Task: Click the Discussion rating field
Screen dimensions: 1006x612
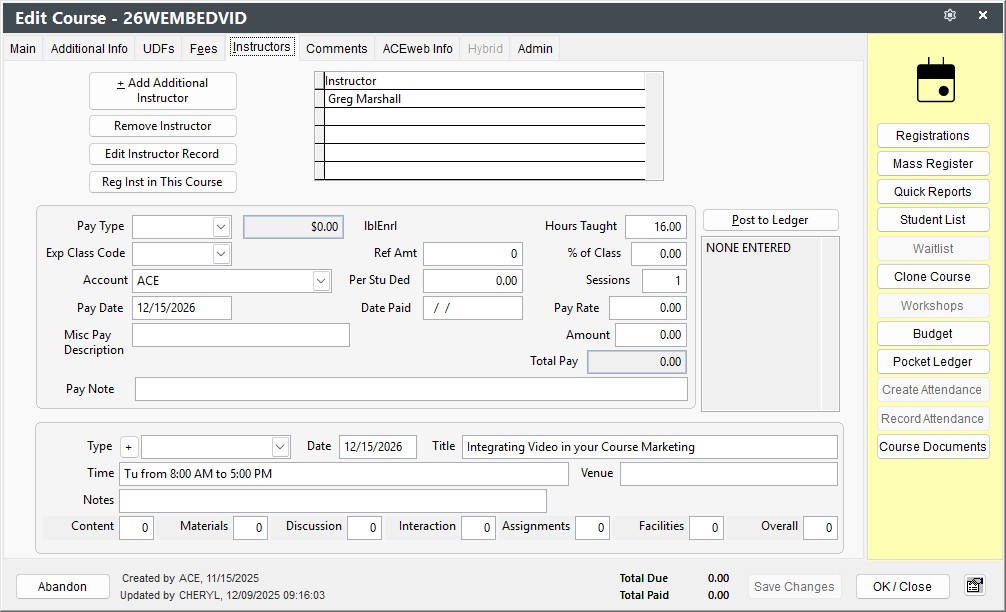Action: coord(364,527)
